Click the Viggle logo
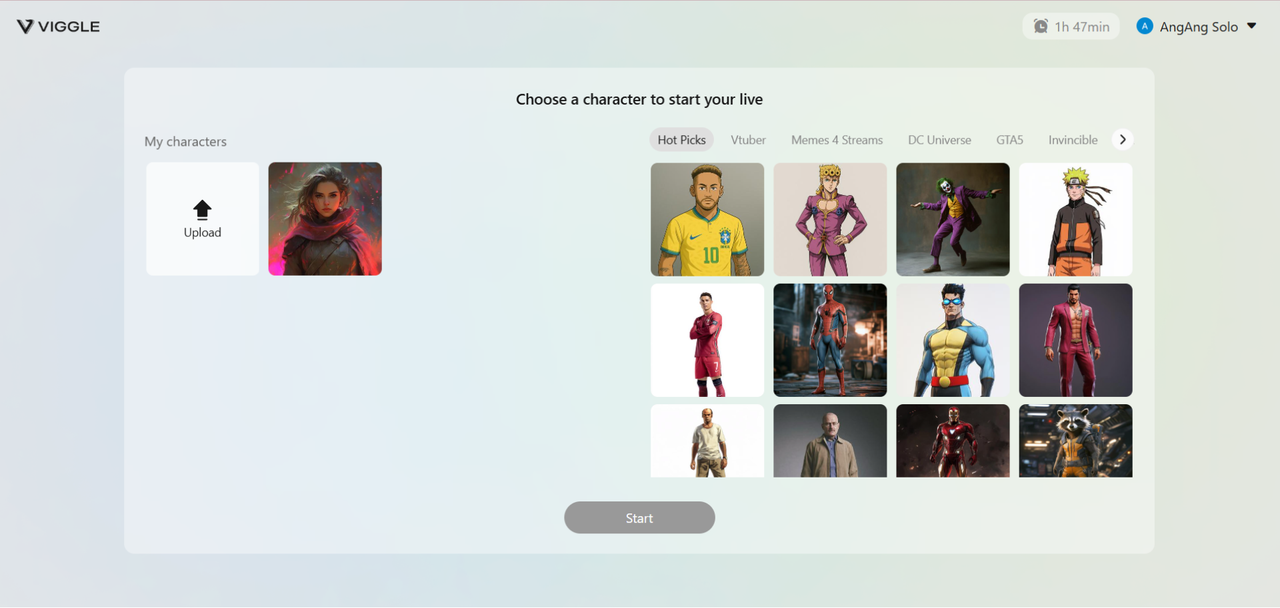 tap(58, 27)
